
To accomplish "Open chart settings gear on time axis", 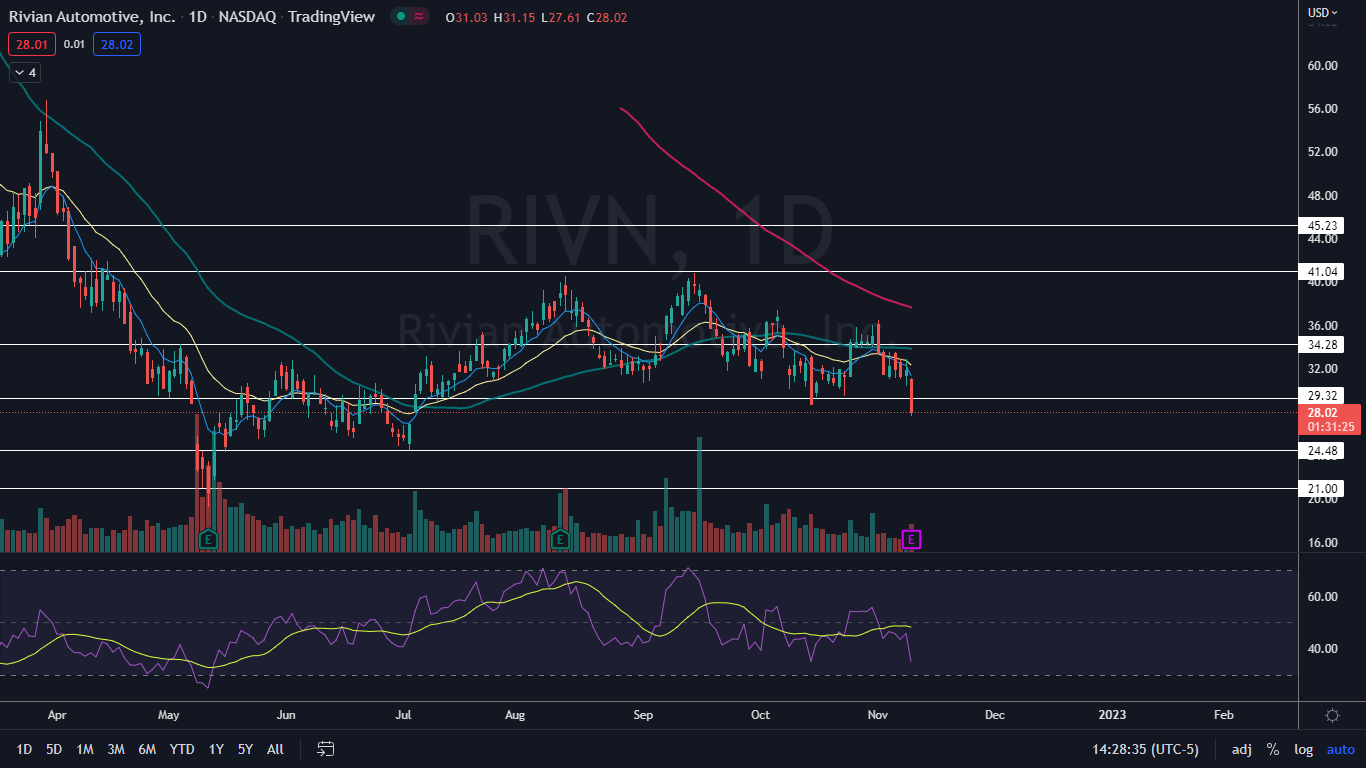I will [x=1332, y=715].
